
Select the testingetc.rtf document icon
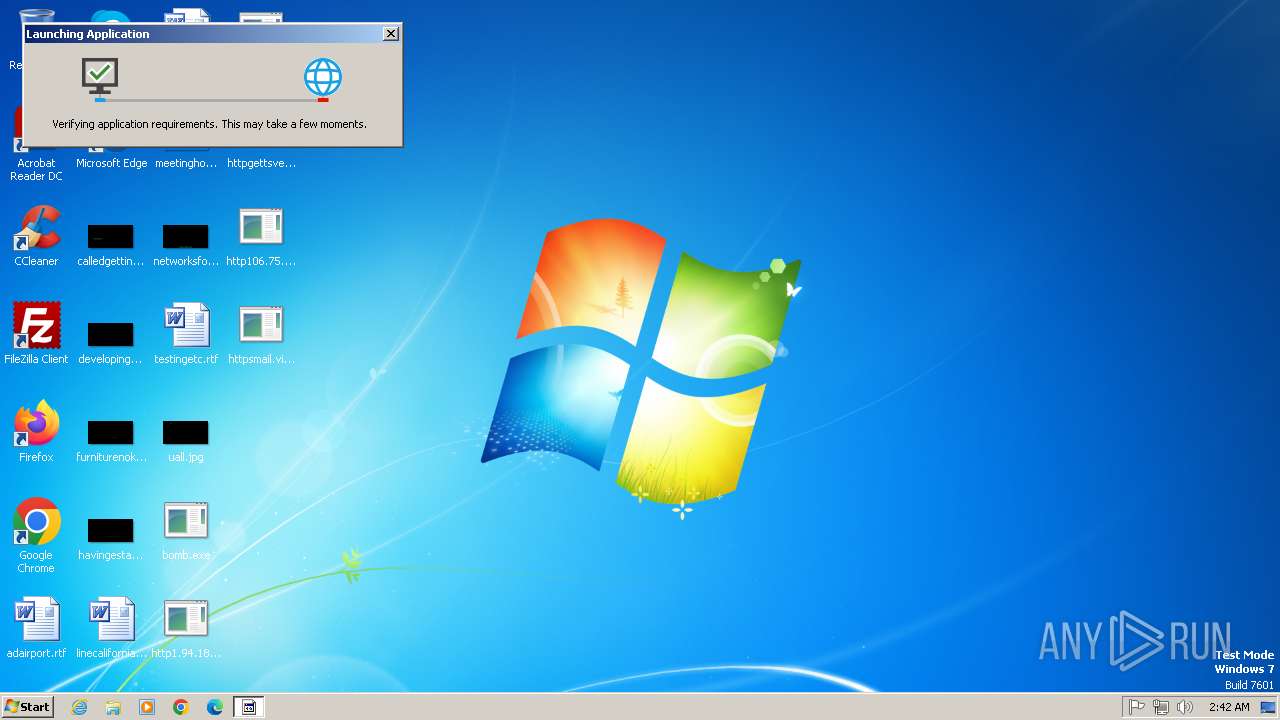186,334
